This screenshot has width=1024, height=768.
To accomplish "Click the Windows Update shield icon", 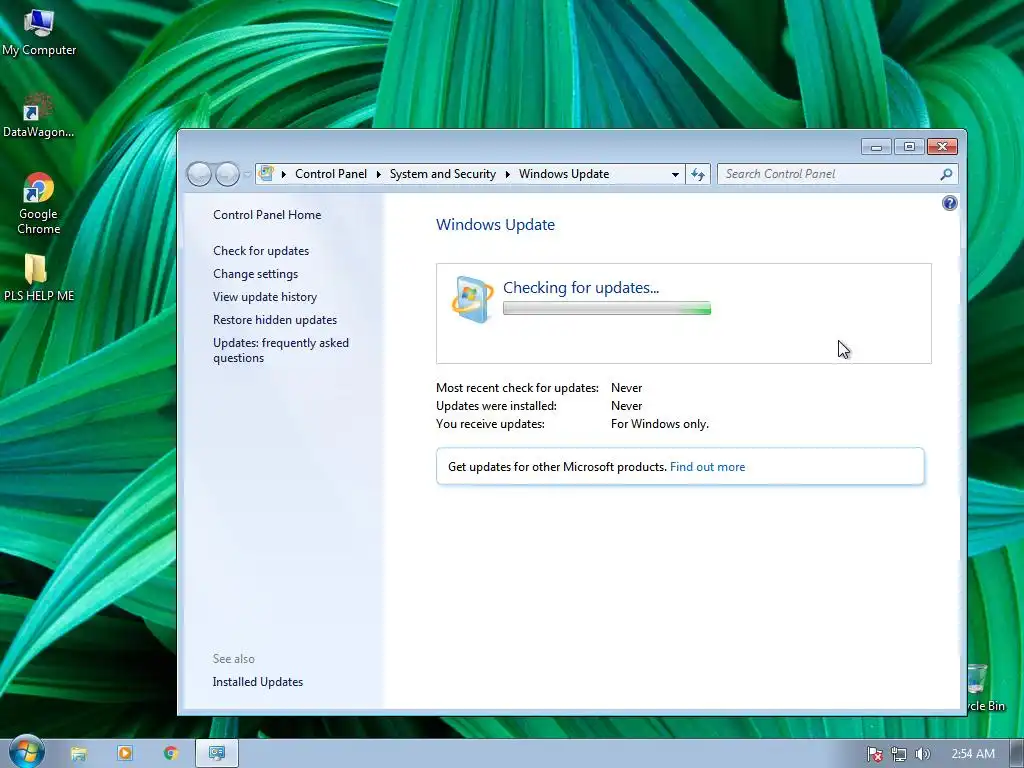I will 472,300.
